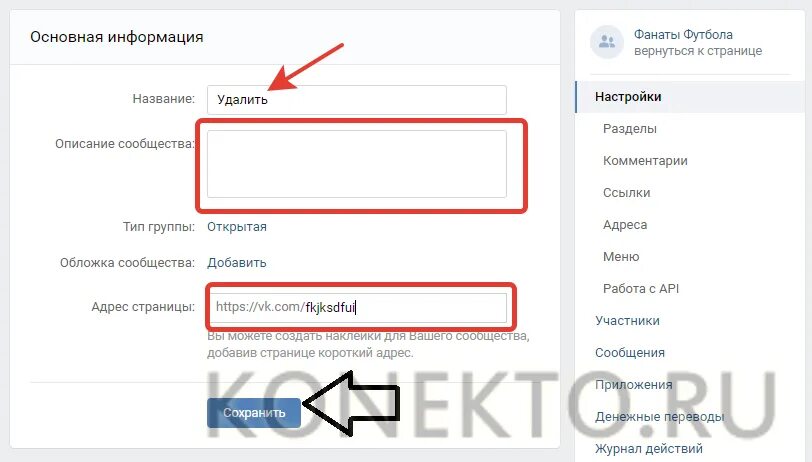The height and width of the screenshot is (462, 812).
Task: Click the Сохранить button
Action: 254,413
